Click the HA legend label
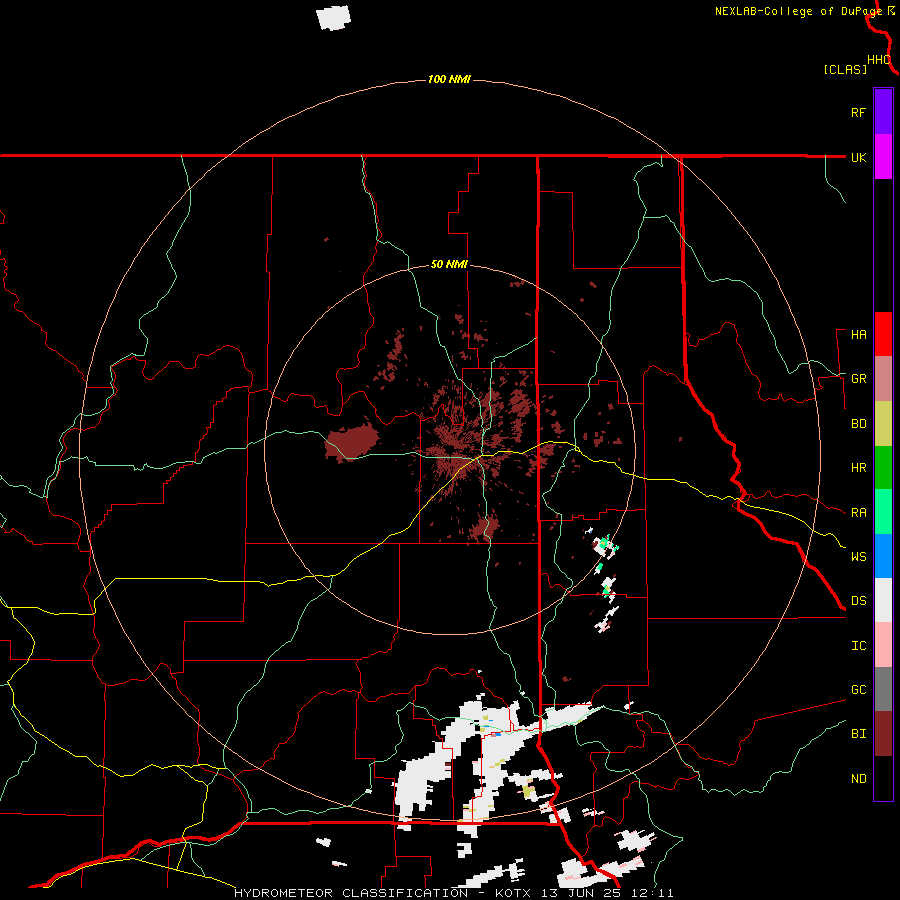 [858, 334]
